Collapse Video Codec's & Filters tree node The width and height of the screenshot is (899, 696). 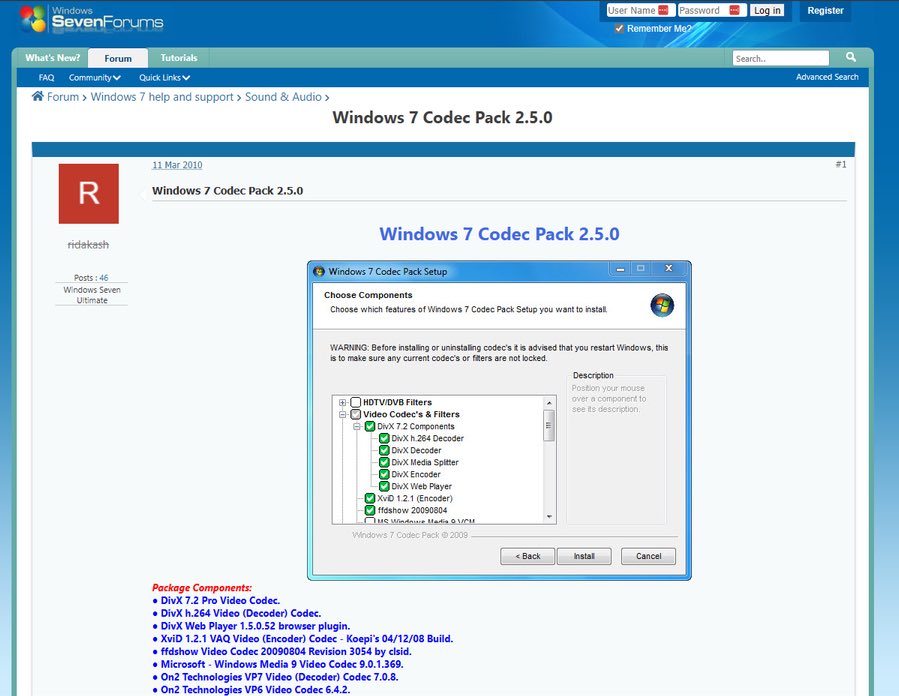pyautogui.click(x=342, y=415)
